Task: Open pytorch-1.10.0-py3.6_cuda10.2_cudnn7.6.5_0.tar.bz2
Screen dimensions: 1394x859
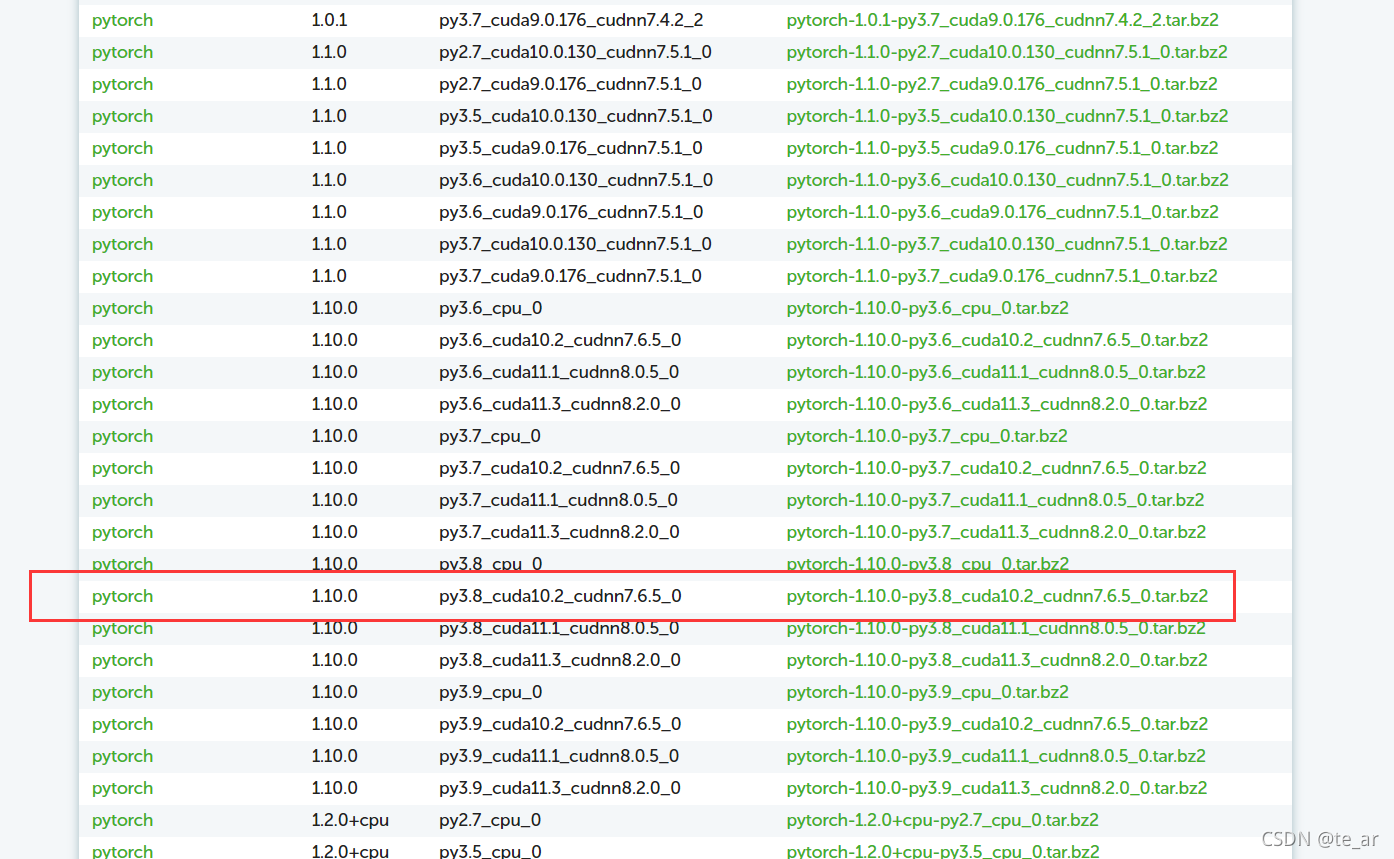Action: [997, 340]
